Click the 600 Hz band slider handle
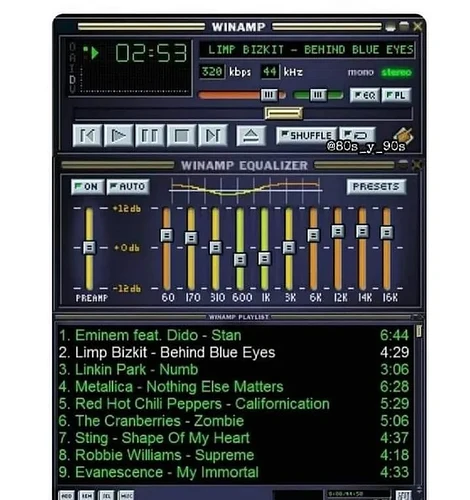 pos(240,260)
